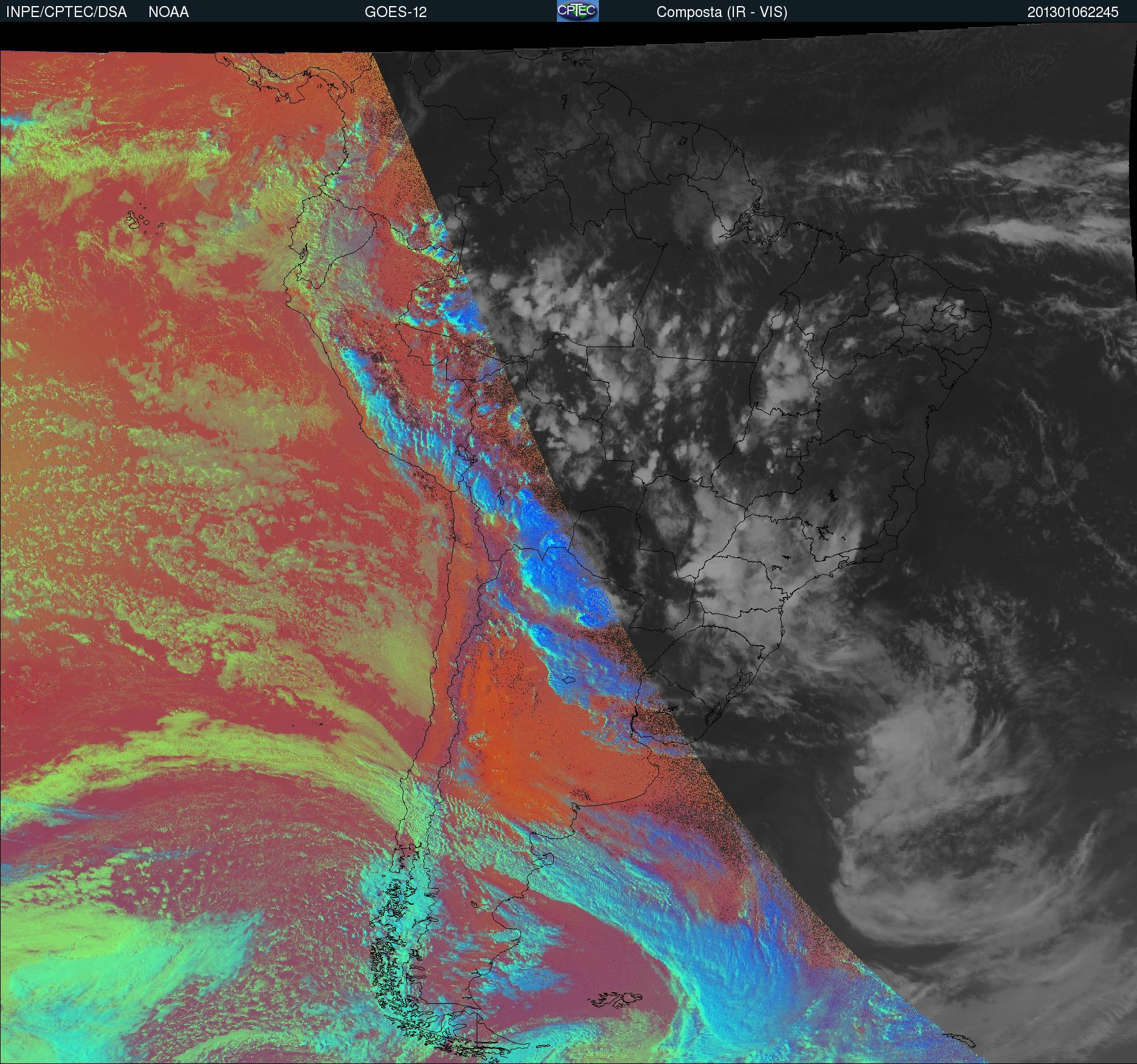Click the Composta (IR - VIS) label

coord(722,12)
